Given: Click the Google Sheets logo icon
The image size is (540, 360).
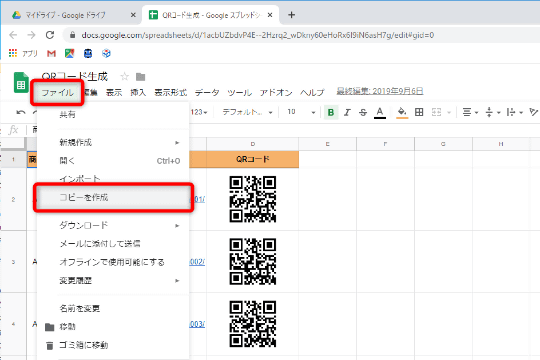Looking at the screenshot, I should 21,83.
